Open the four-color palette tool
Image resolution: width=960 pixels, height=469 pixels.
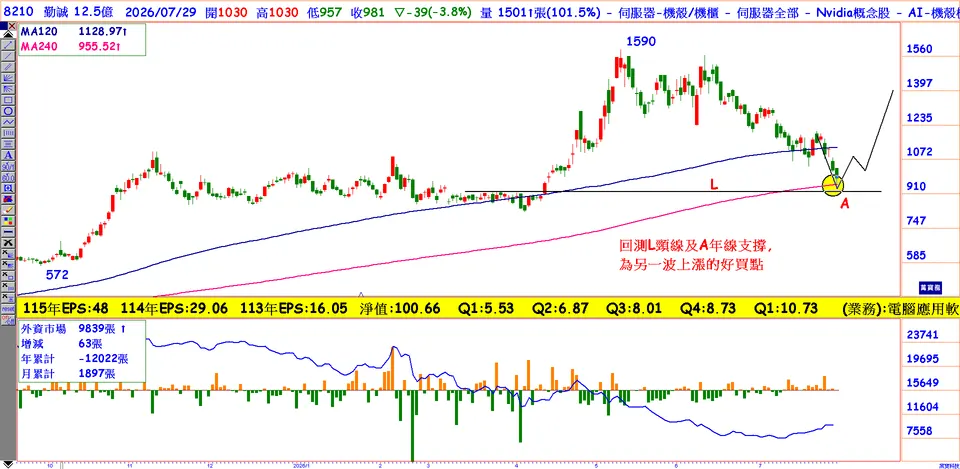[8, 221]
